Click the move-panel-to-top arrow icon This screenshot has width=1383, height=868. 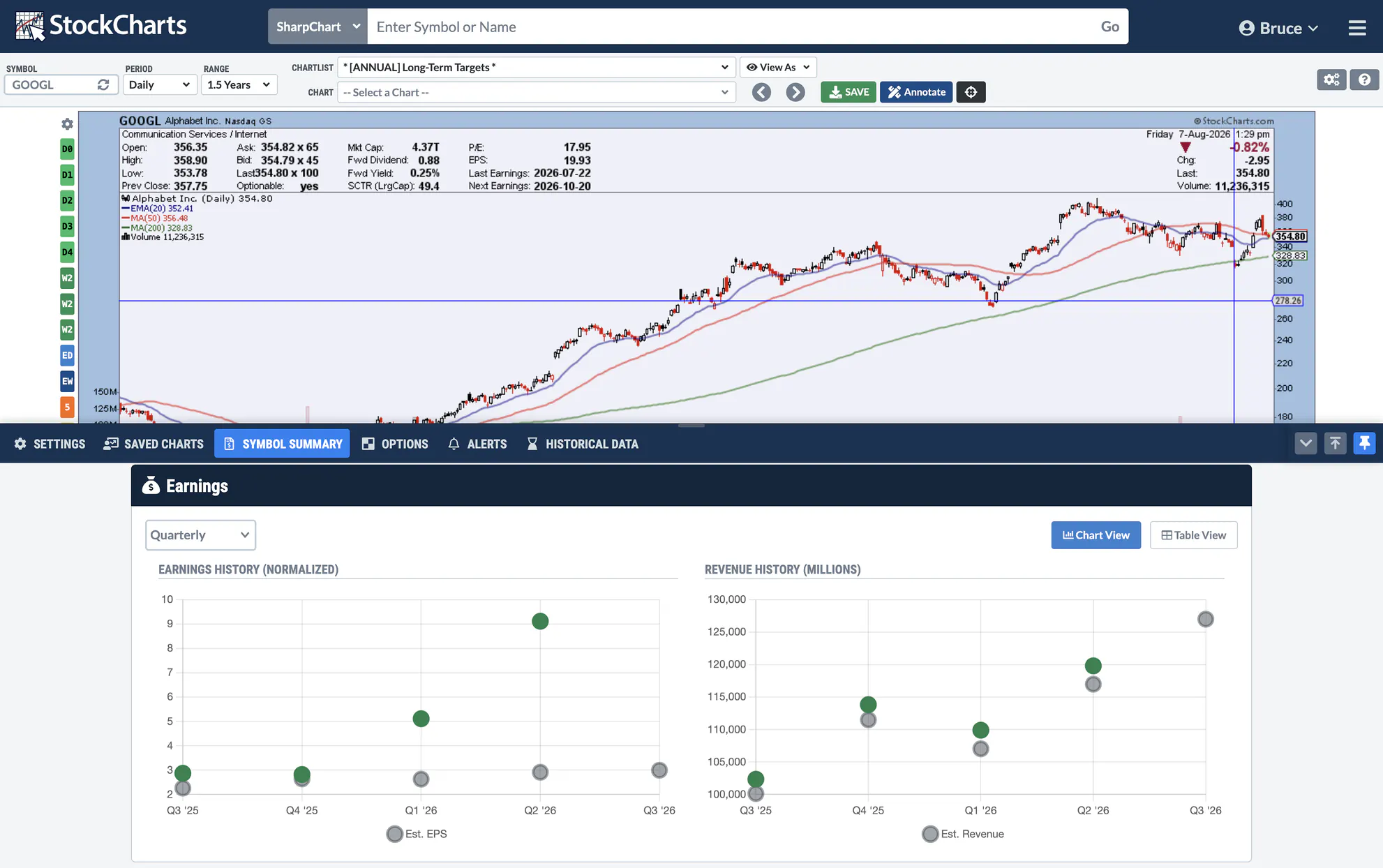[1335, 443]
